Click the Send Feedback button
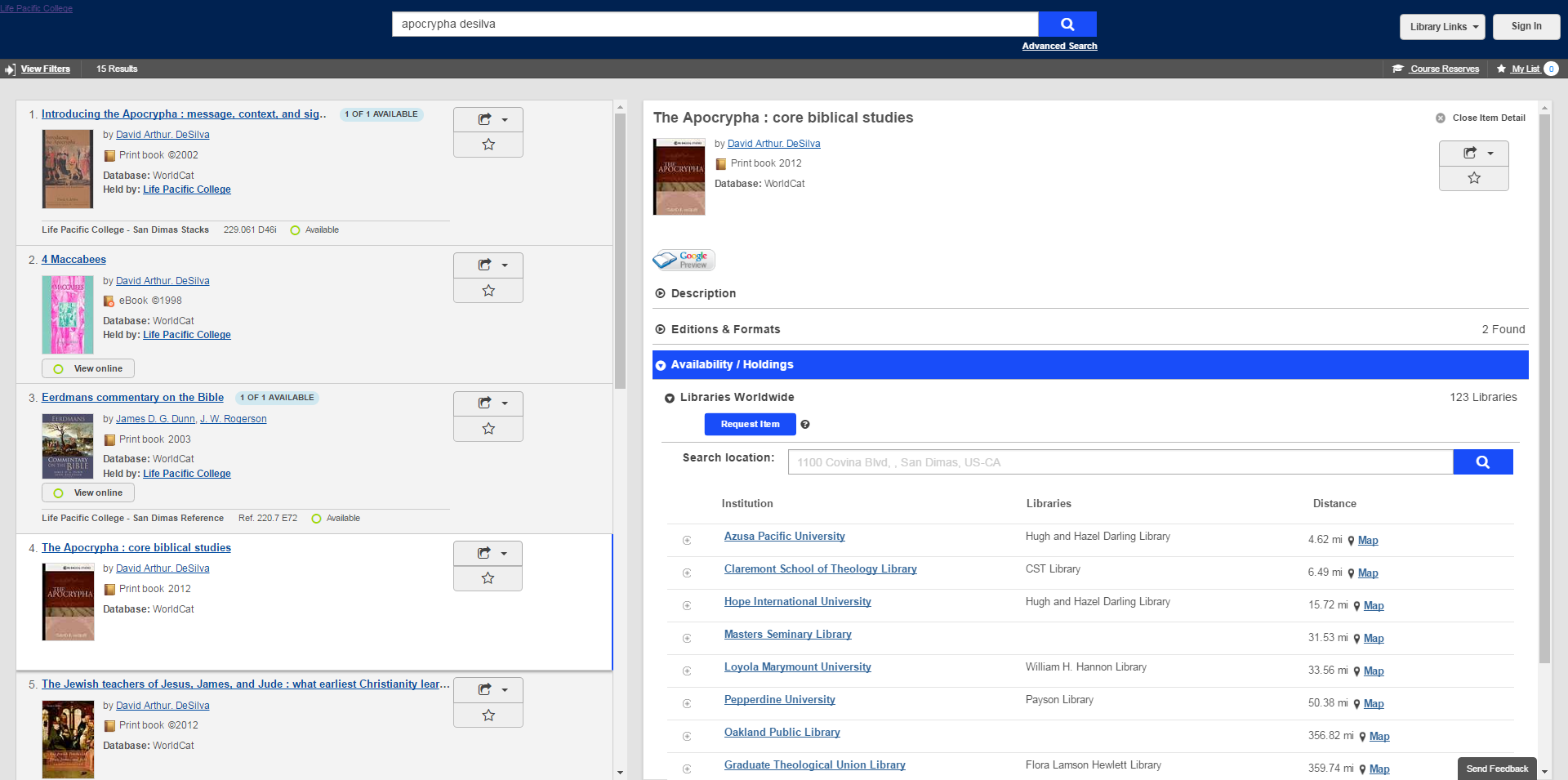Image resolution: width=1568 pixels, height=780 pixels. [1496, 769]
